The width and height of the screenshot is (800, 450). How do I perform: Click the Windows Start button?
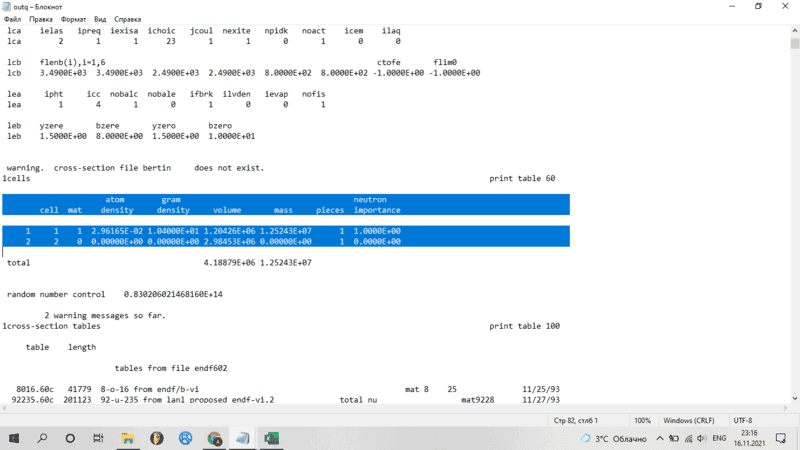(13, 438)
